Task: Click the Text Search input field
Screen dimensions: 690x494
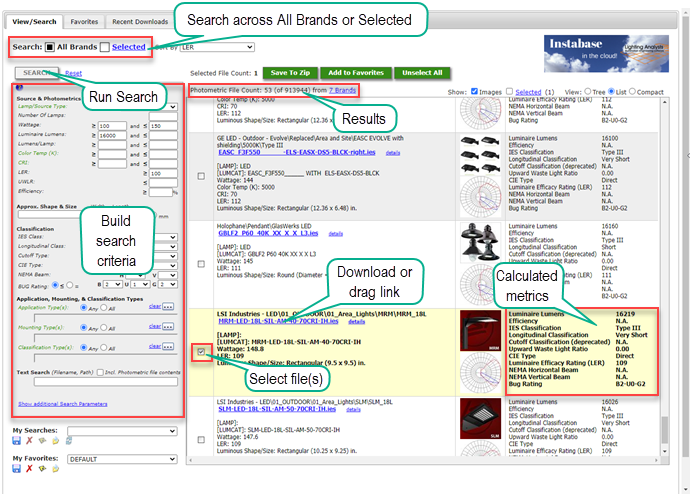Action: [106, 381]
